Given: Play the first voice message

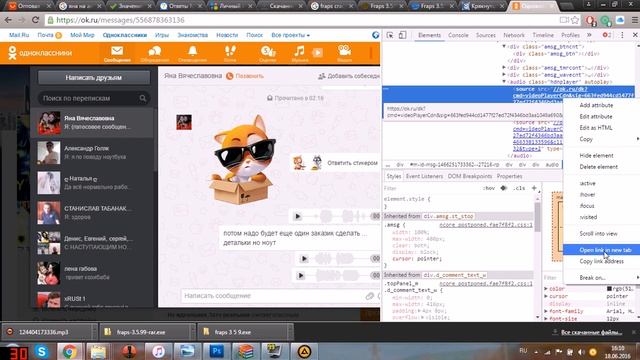Looking at the screenshot, I should tap(298, 216).
